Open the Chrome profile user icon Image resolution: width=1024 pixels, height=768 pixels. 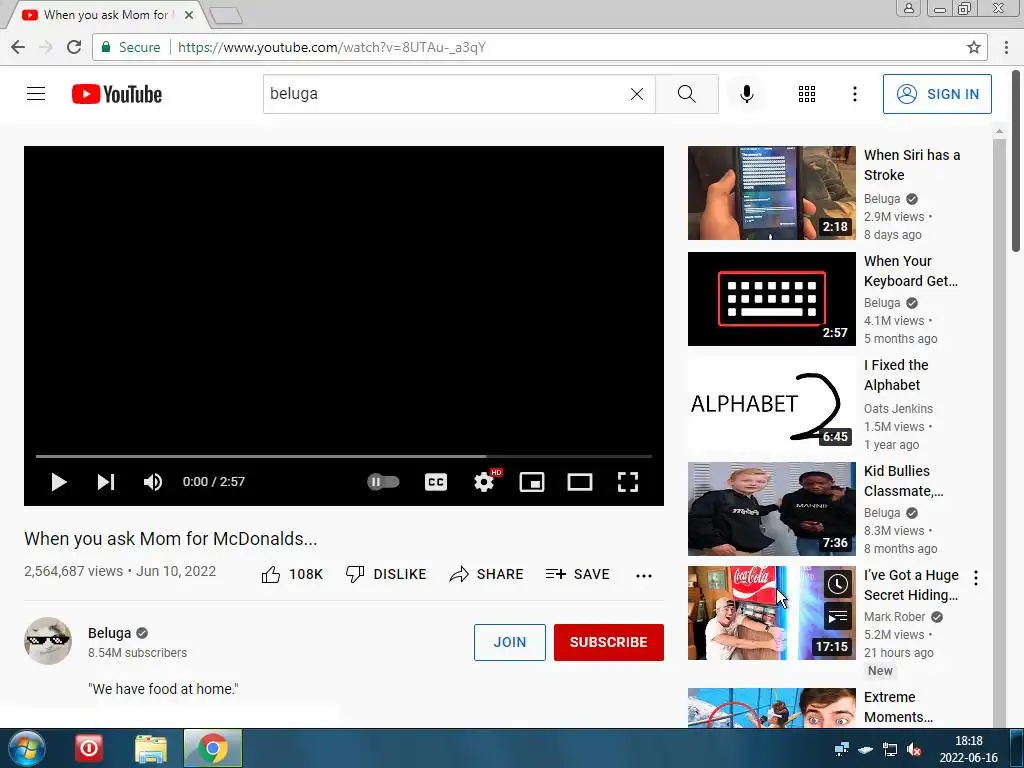908,8
